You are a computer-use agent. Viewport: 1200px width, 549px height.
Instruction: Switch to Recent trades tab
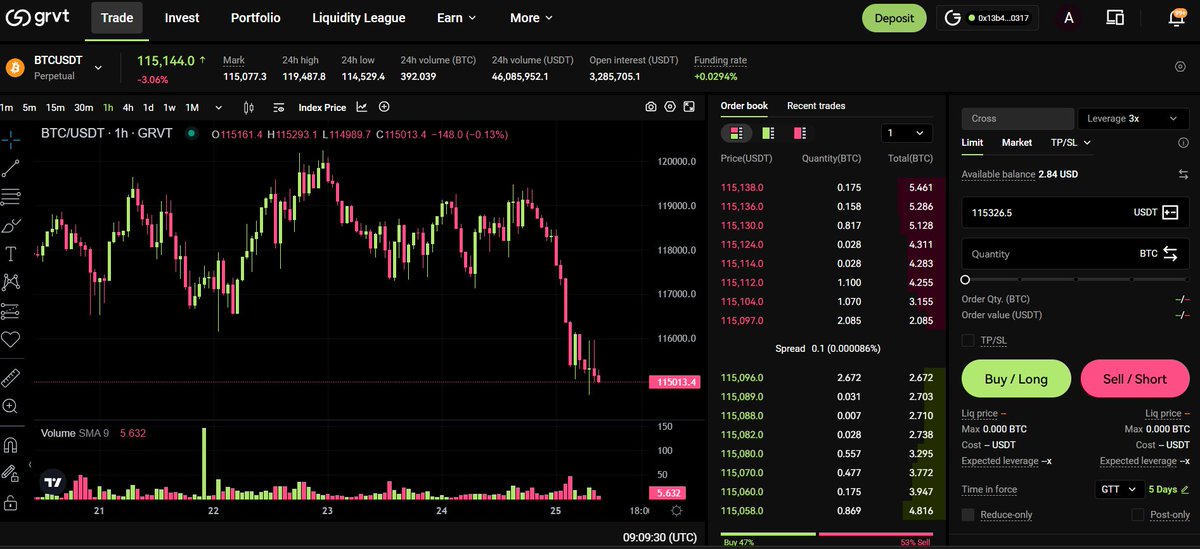click(x=816, y=105)
